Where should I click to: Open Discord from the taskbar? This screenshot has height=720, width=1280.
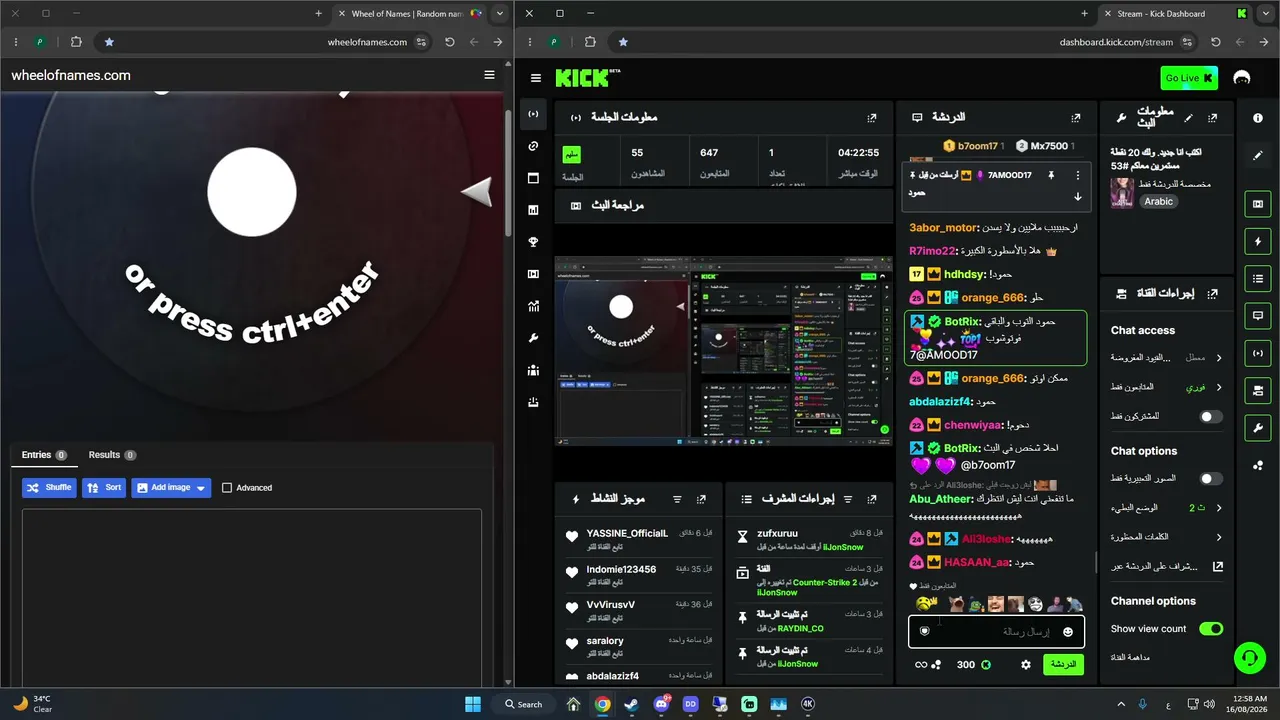click(661, 704)
